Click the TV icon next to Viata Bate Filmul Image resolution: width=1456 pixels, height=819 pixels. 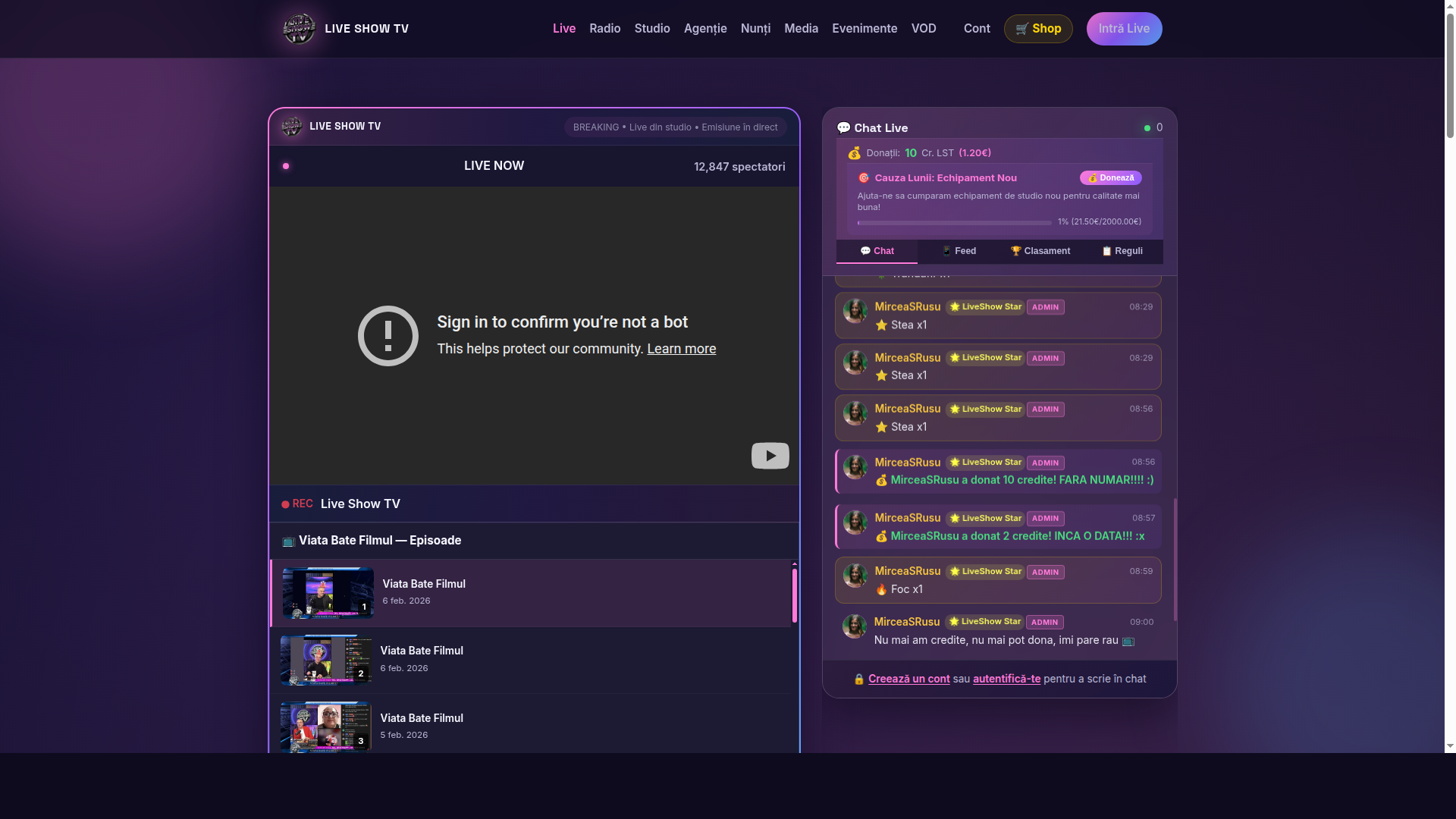point(289,541)
